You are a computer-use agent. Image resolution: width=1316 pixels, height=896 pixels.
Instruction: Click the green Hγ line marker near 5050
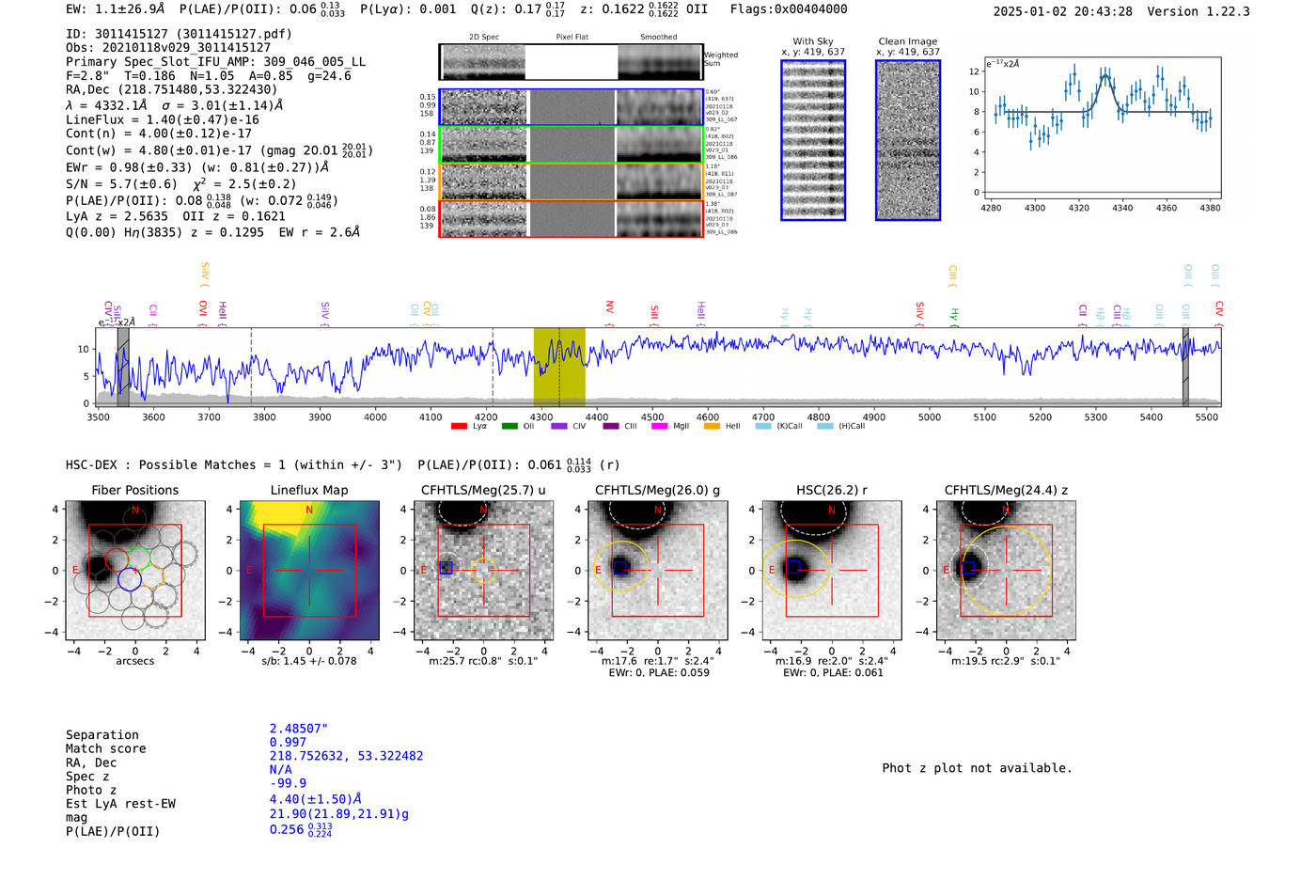pos(954,317)
